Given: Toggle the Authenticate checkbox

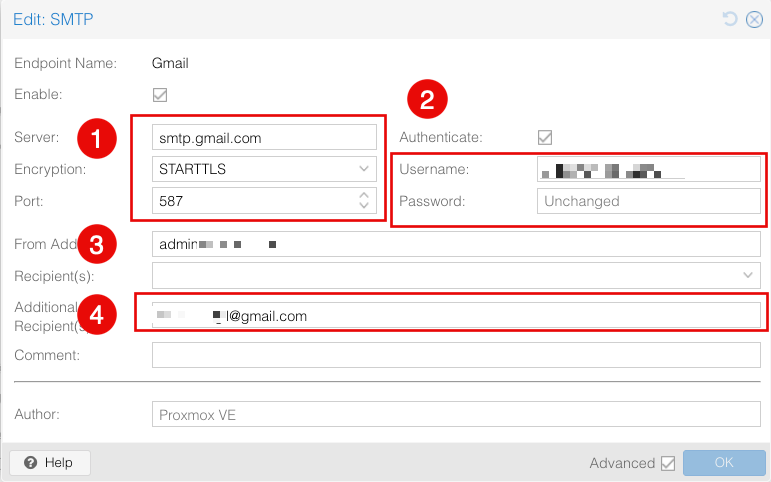Looking at the screenshot, I should pyautogui.click(x=545, y=137).
